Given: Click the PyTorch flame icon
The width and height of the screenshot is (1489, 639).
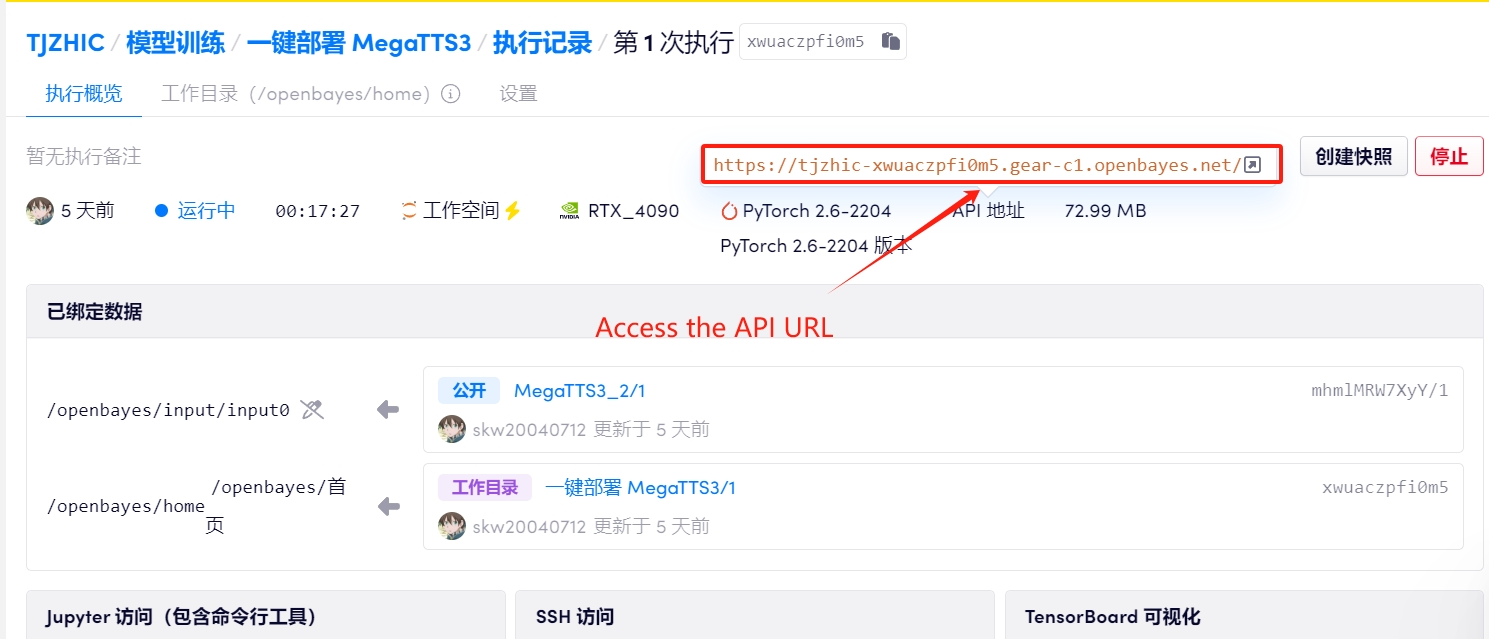Looking at the screenshot, I should (729, 211).
